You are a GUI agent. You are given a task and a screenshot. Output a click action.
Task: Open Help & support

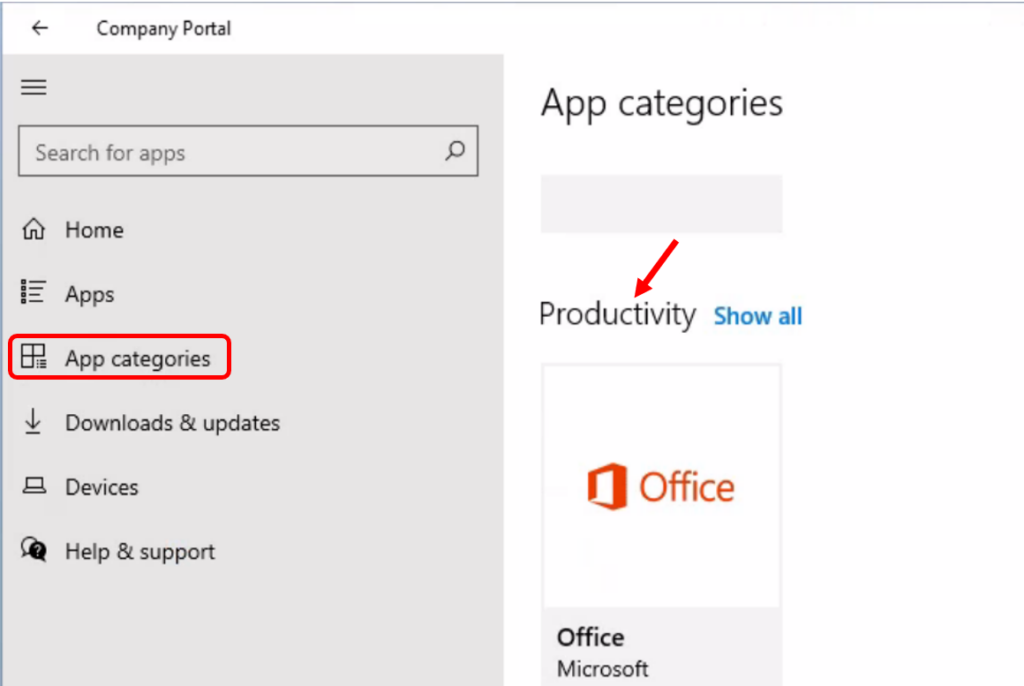(140, 552)
